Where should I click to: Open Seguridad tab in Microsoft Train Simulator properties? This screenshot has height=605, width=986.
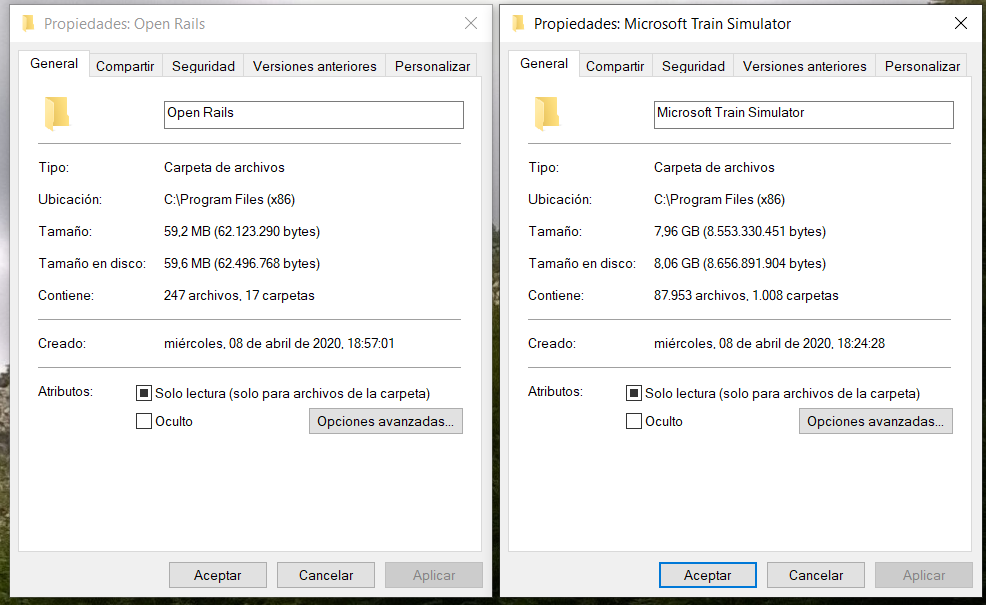(693, 66)
